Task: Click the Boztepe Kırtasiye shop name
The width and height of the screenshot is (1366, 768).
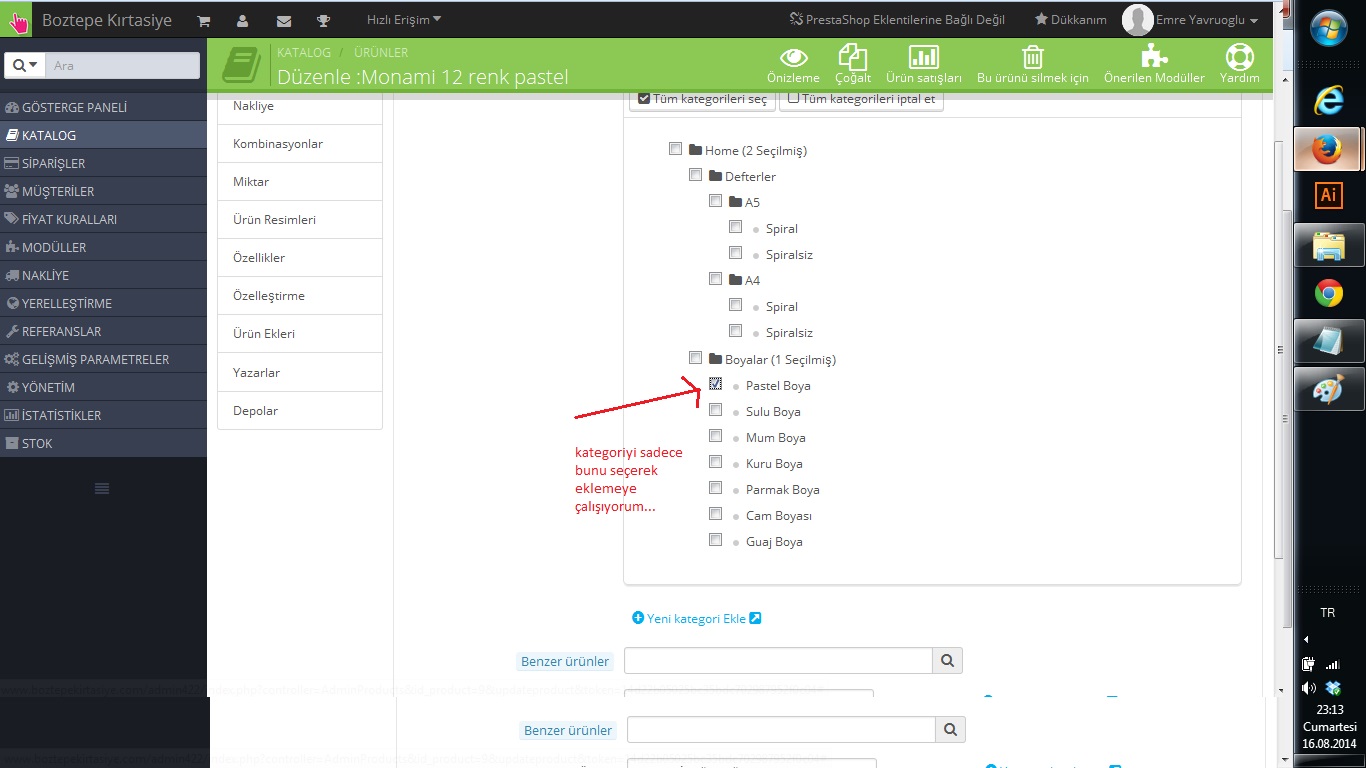Action: point(107,20)
